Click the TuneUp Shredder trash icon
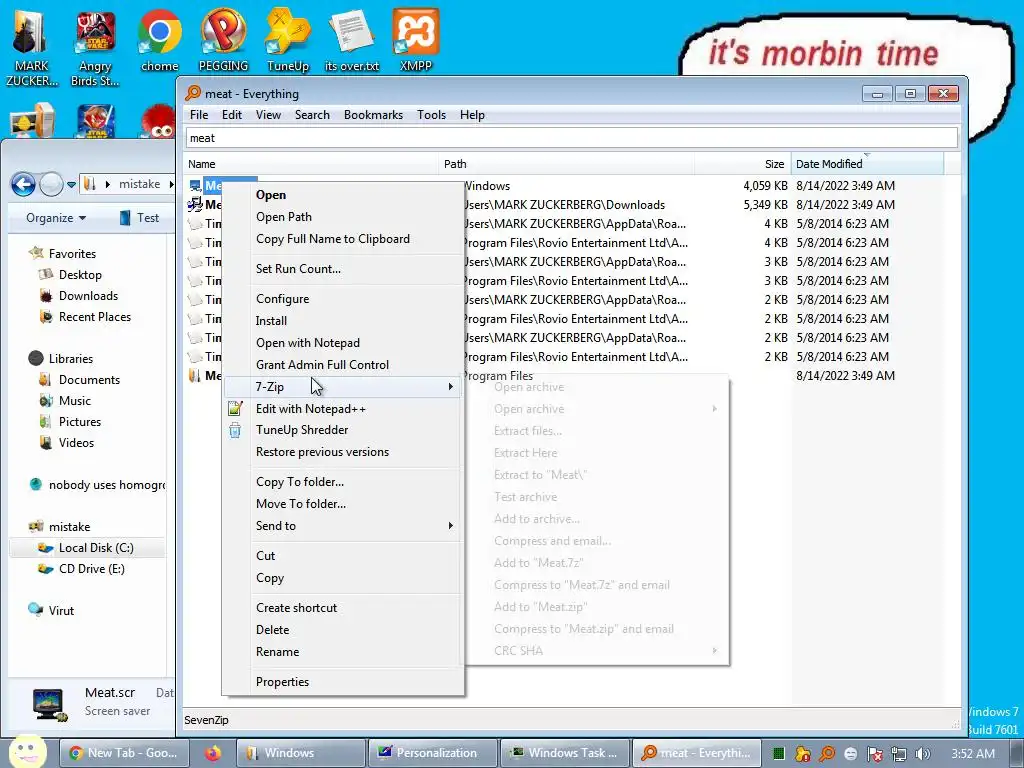The width and height of the screenshot is (1024, 768). click(235, 430)
